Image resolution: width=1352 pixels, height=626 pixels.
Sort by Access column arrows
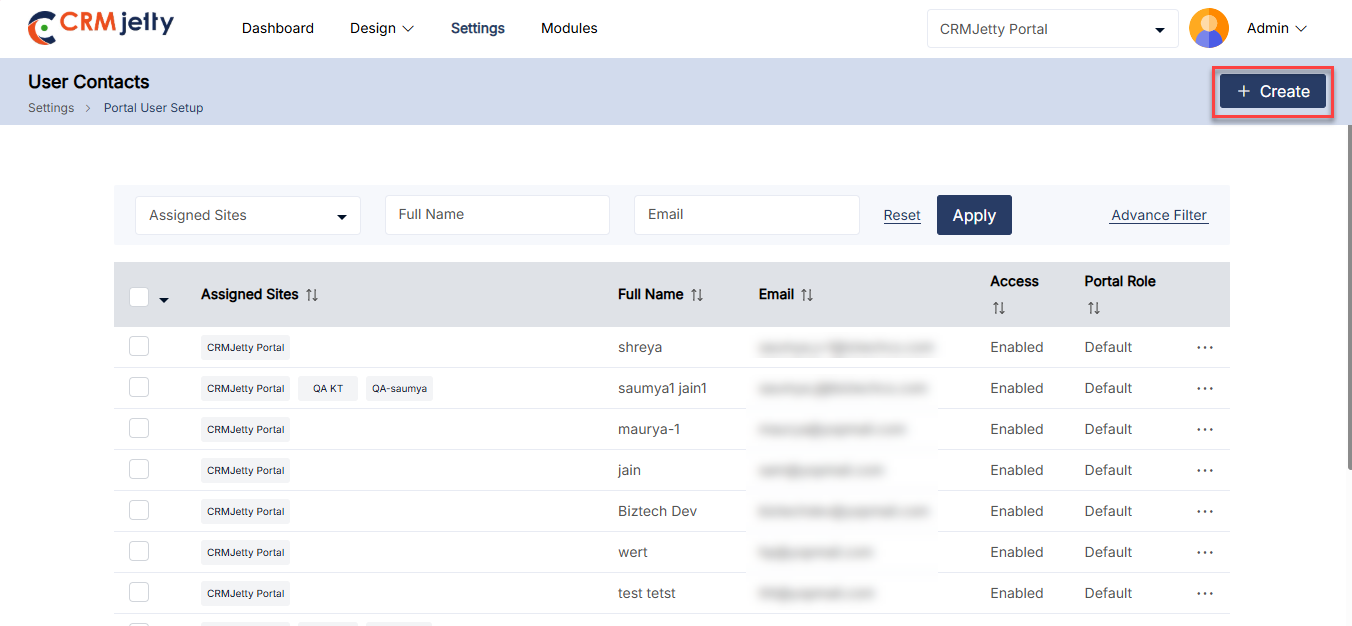[998, 309]
